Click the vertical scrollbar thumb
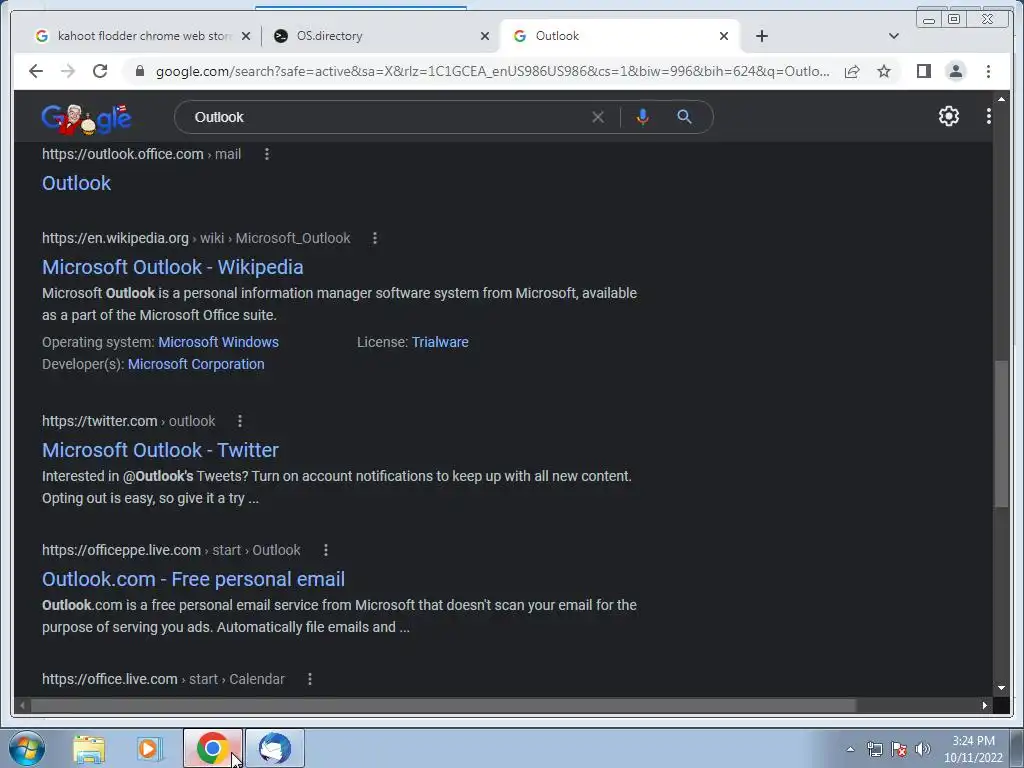 pos(1001,434)
